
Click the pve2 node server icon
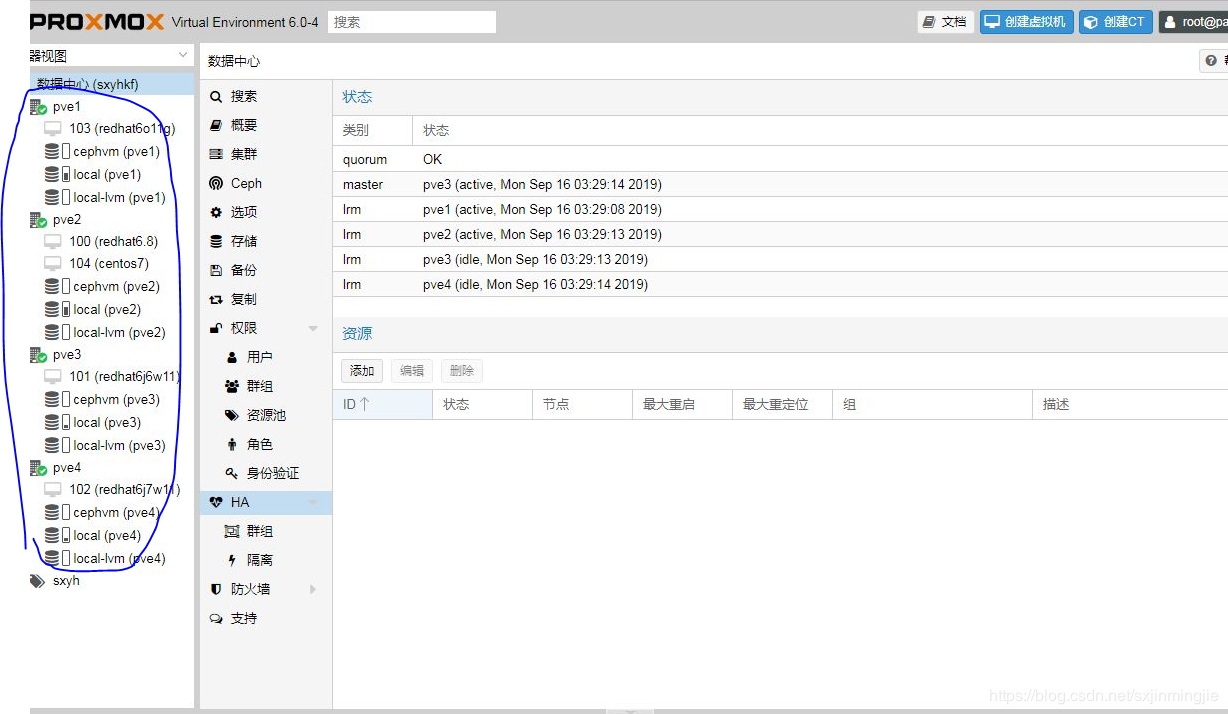click(39, 220)
